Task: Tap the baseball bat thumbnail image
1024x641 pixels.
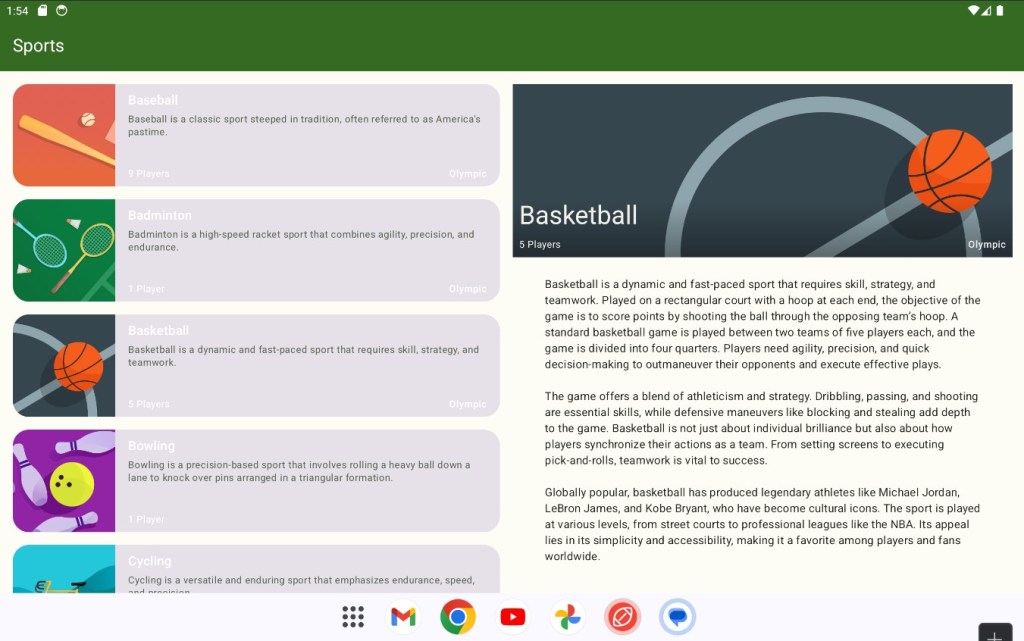Action: pyautogui.click(x=64, y=135)
